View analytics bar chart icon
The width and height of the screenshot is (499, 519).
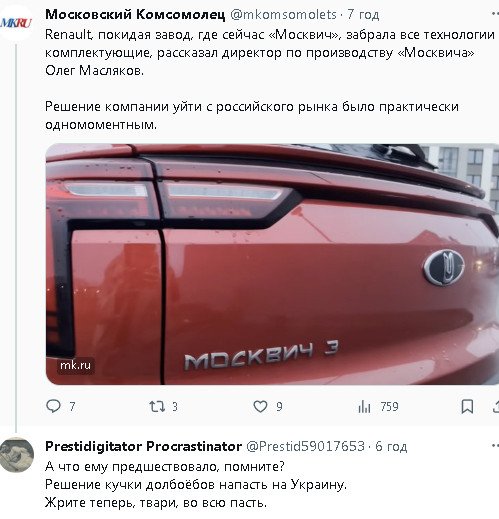pyautogui.click(x=364, y=407)
